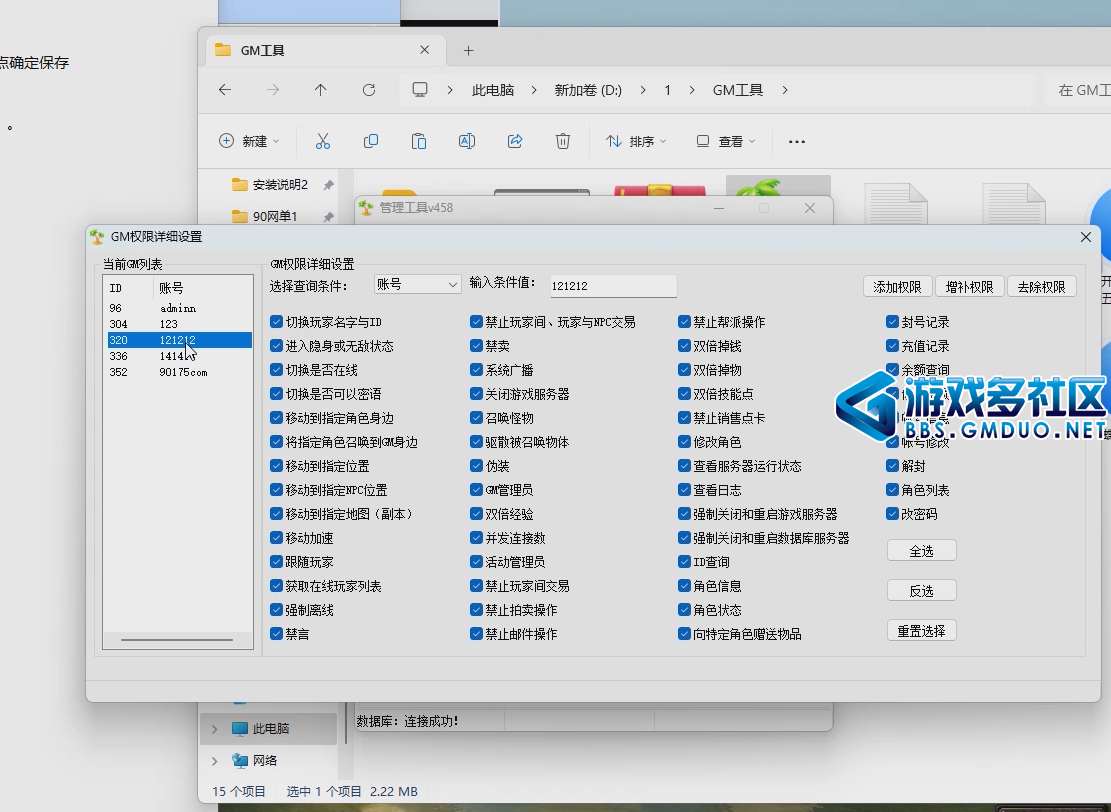Click 新加卷 (D:) in the breadcrumb
1111x812 pixels.
coord(588,90)
